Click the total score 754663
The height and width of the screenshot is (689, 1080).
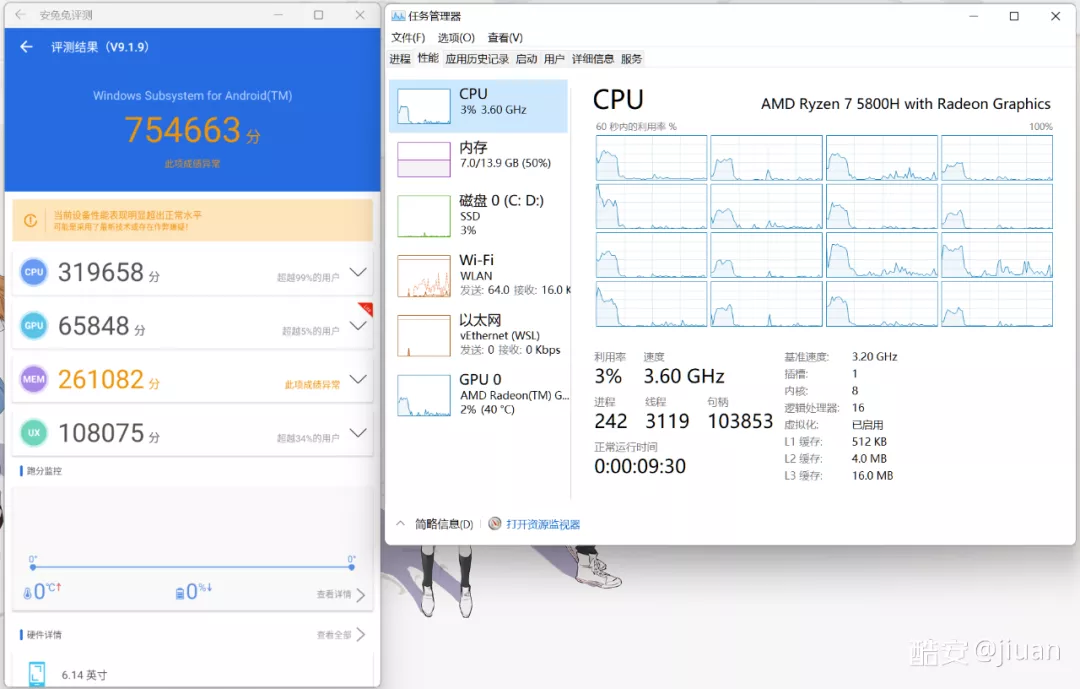183,130
